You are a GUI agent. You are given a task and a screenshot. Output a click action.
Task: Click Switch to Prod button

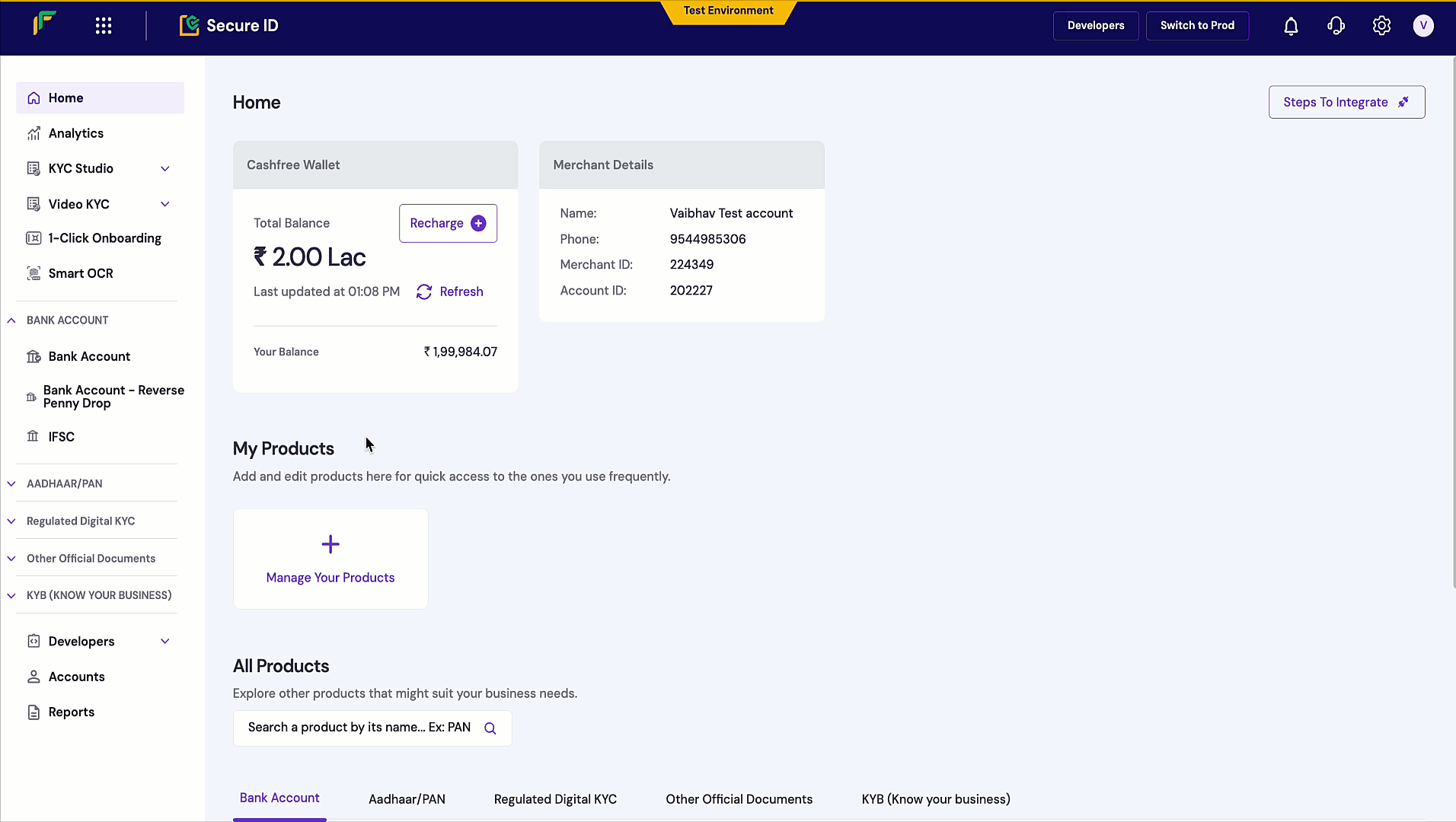(1197, 26)
